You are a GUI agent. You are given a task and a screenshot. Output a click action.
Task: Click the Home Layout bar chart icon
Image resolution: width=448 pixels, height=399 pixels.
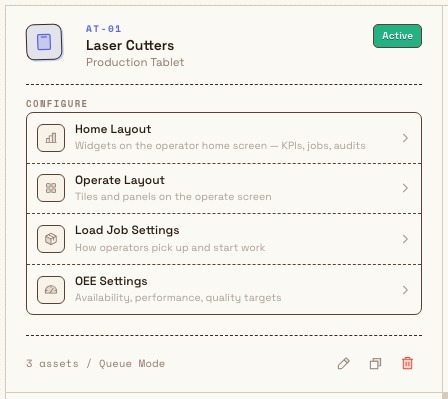click(51, 138)
